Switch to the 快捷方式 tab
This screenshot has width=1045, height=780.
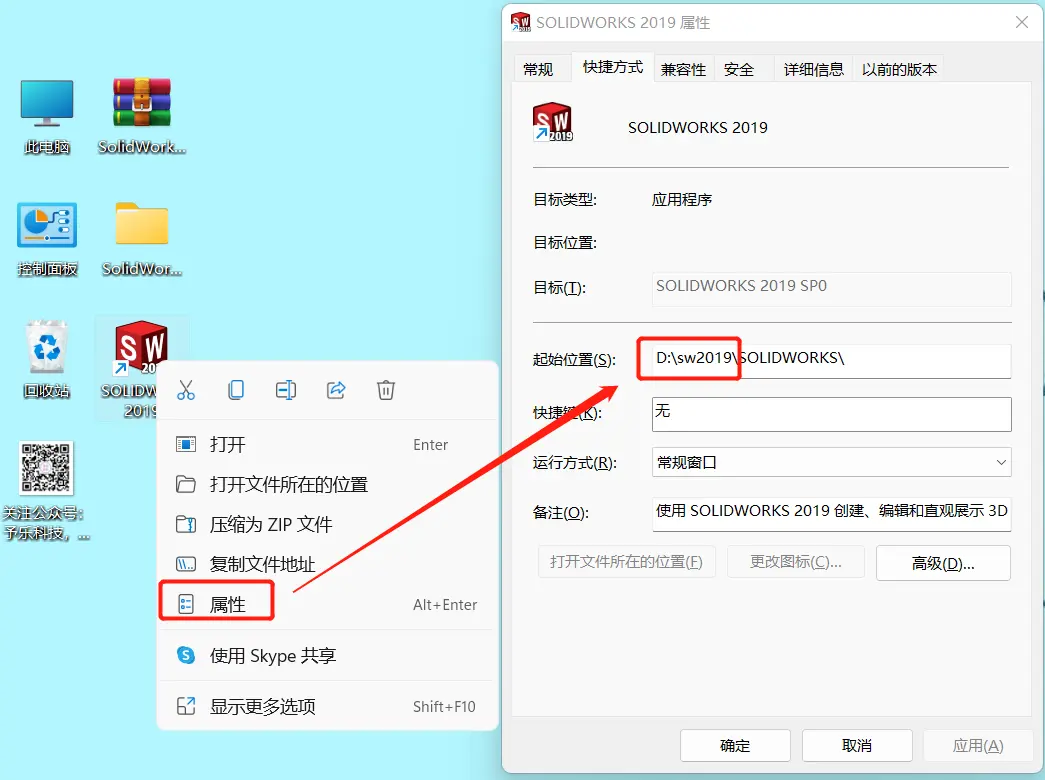click(x=613, y=67)
